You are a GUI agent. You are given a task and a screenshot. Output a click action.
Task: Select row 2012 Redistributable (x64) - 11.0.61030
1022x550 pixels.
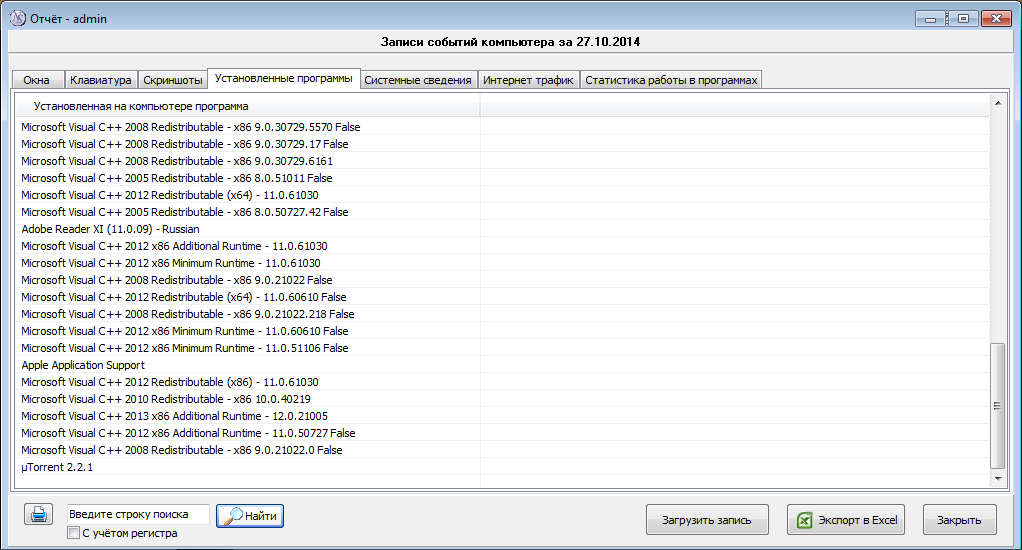pos(502,195)
